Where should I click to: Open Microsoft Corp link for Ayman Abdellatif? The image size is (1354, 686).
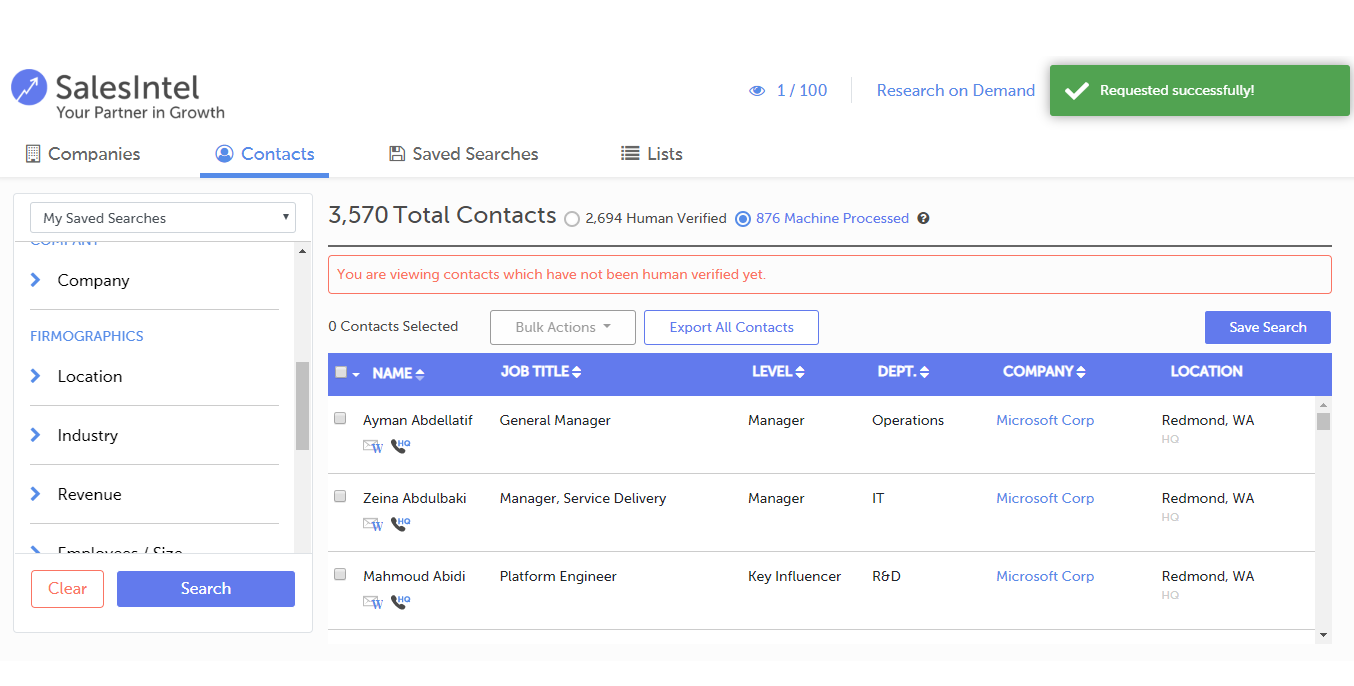[x=1045, y=421]
